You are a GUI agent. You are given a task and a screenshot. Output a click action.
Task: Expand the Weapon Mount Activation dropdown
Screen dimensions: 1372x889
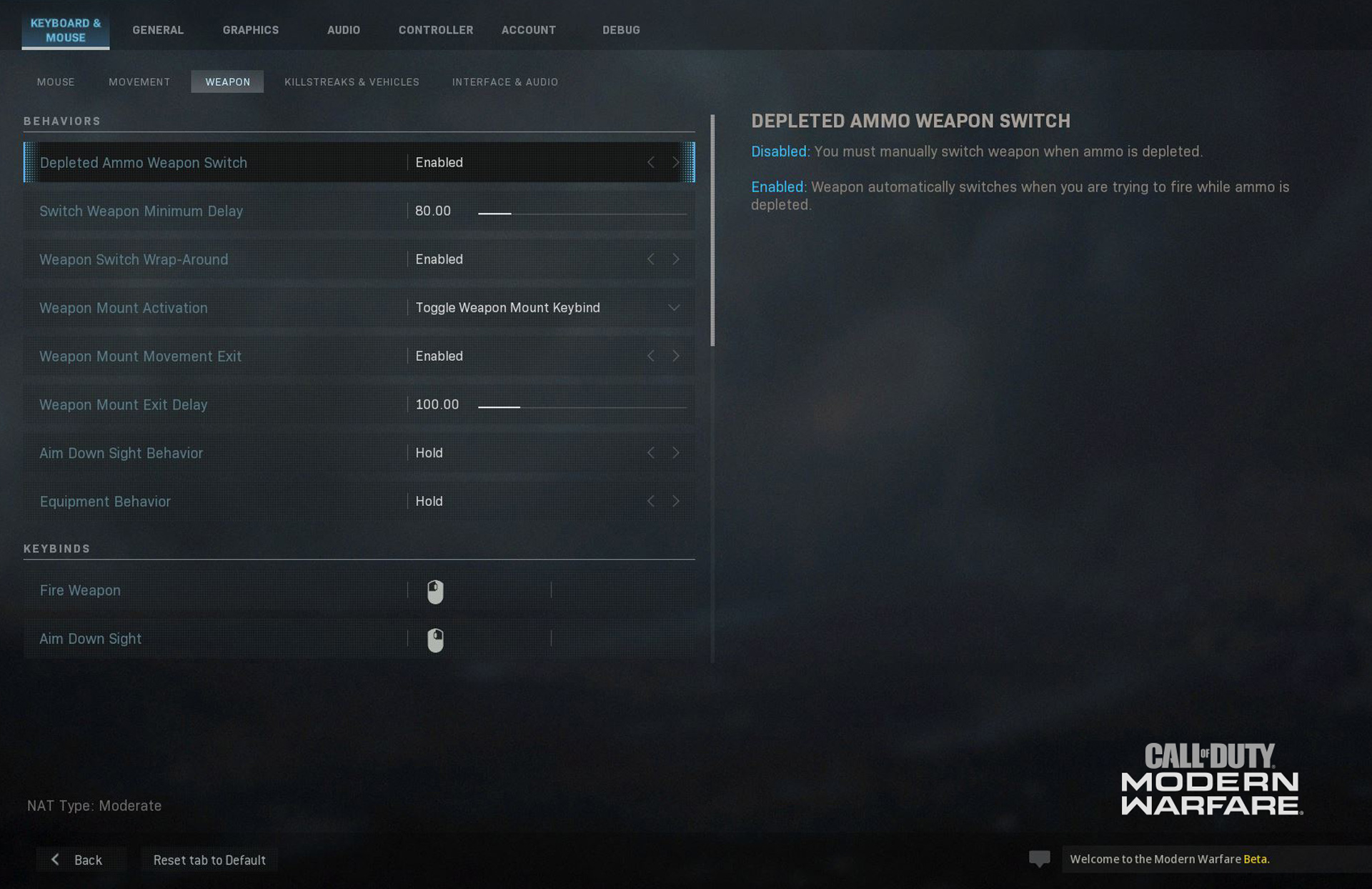pyautogui.click(x=674, y=307)
